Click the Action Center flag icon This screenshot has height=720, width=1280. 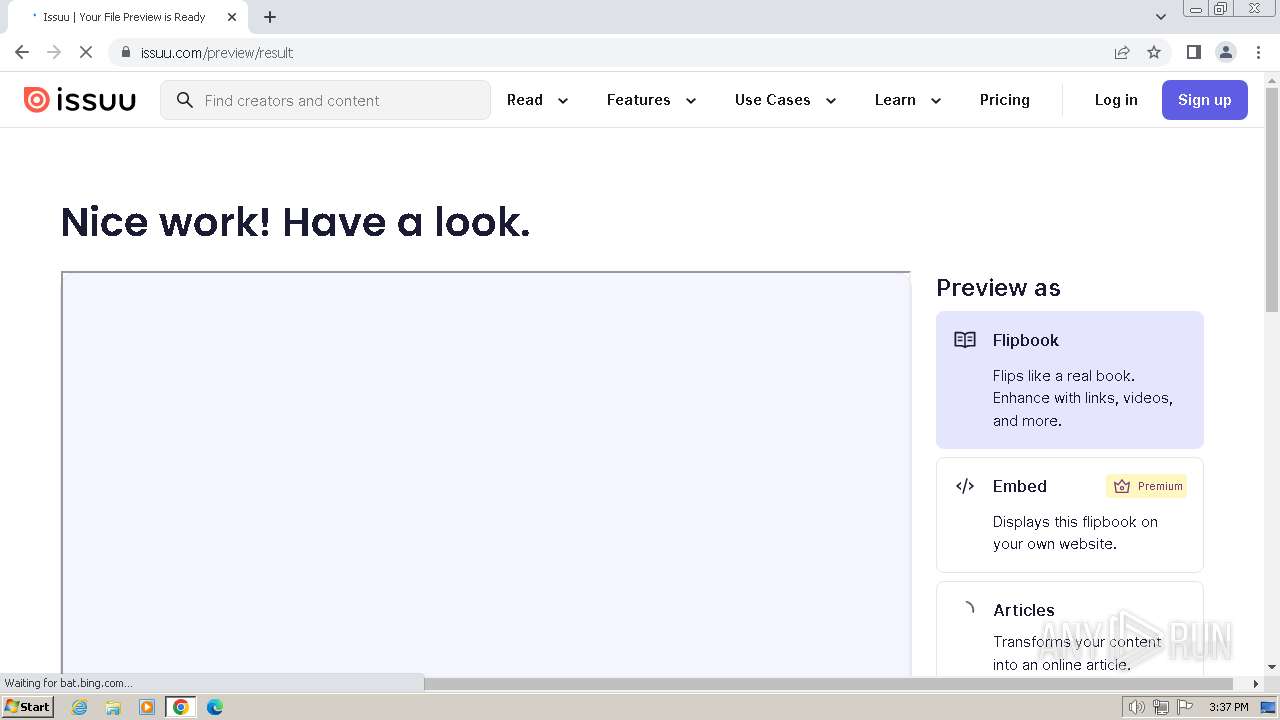[x=1185, y=707]
